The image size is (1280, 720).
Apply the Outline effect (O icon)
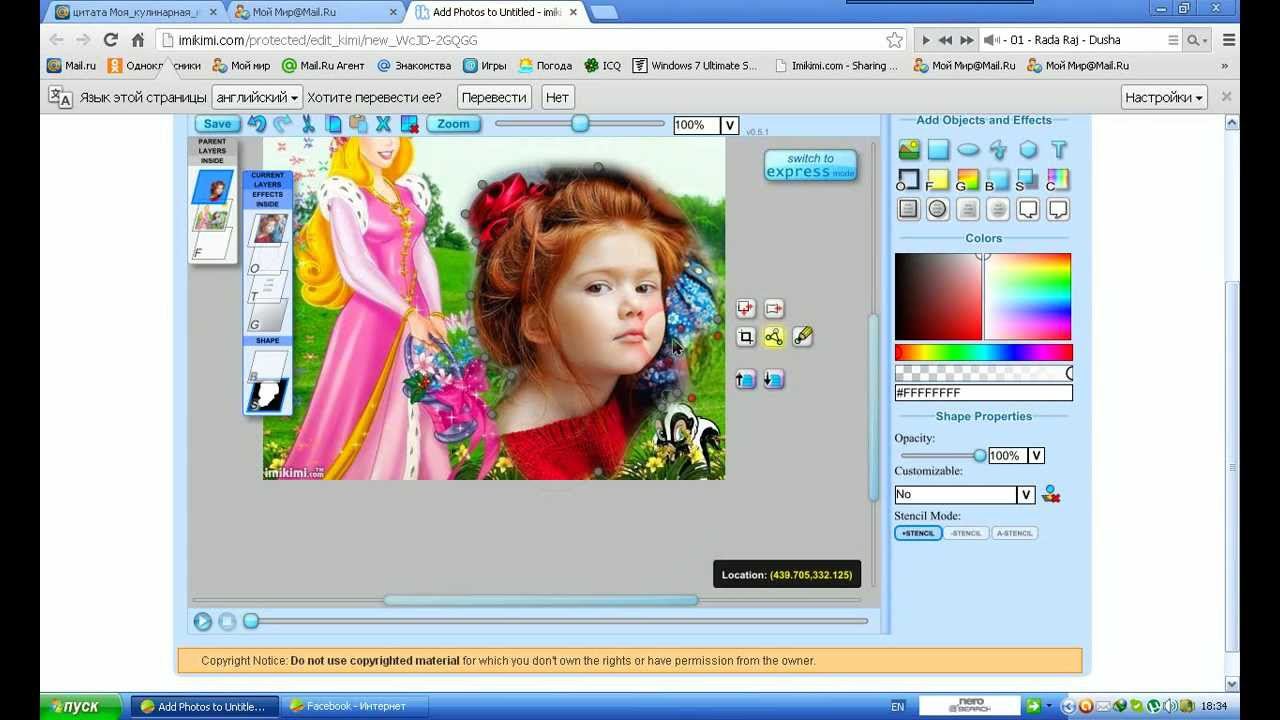pos(908,180)
